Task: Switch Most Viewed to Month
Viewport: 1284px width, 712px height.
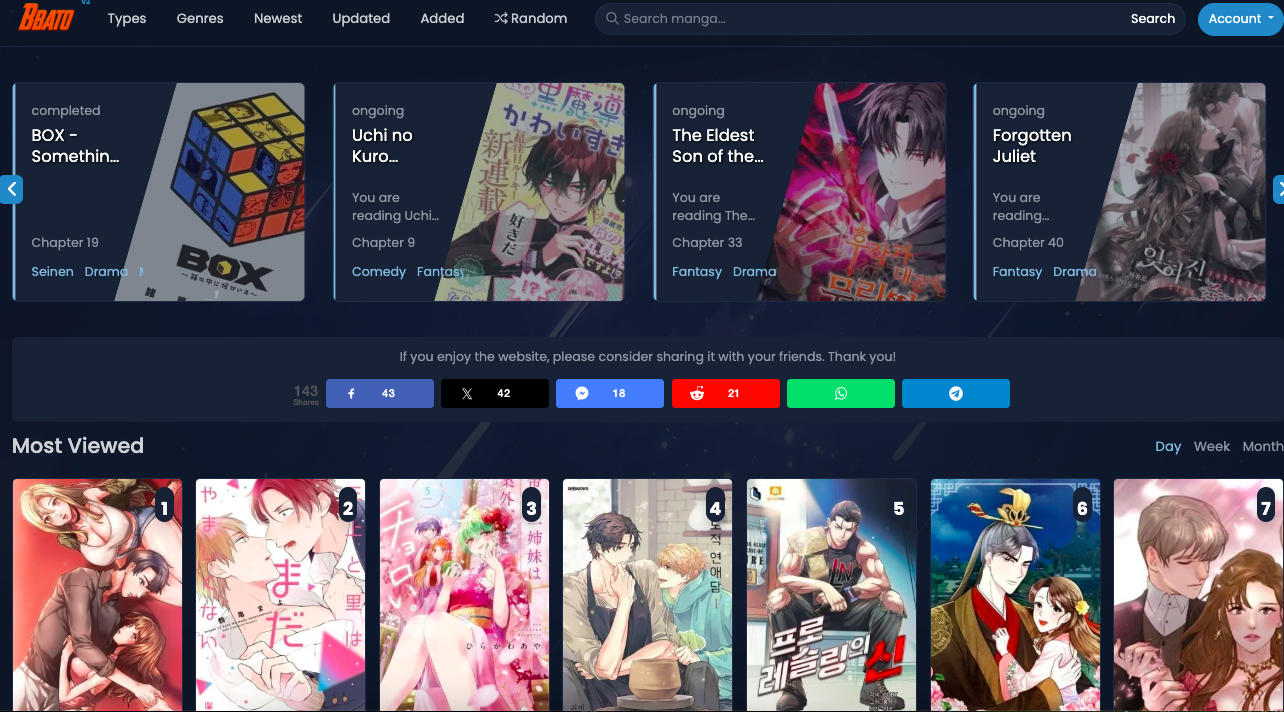Action: pyautogui.click(x=1261, y=446)
